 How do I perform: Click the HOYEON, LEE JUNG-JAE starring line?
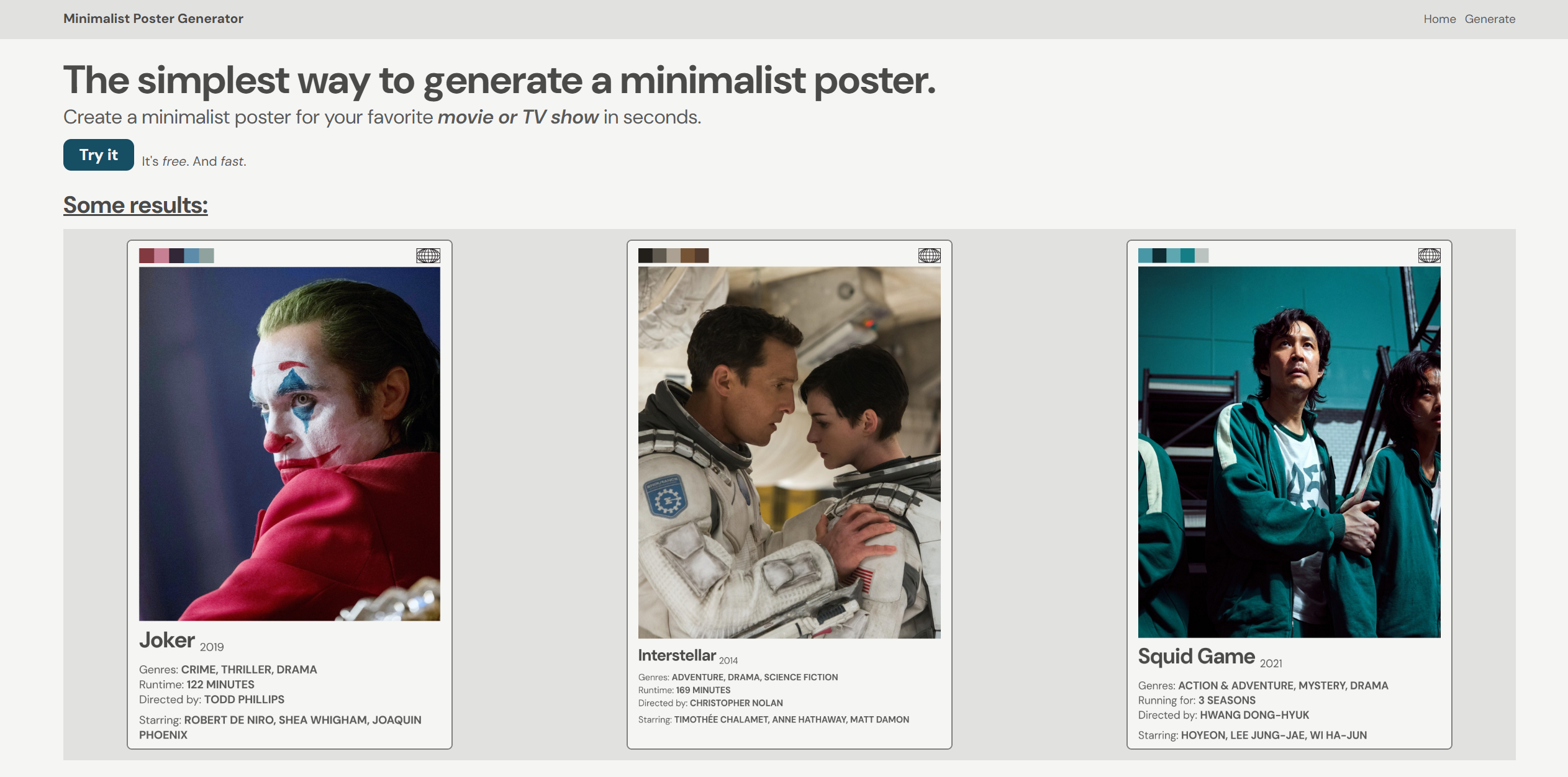(1253, 735)
